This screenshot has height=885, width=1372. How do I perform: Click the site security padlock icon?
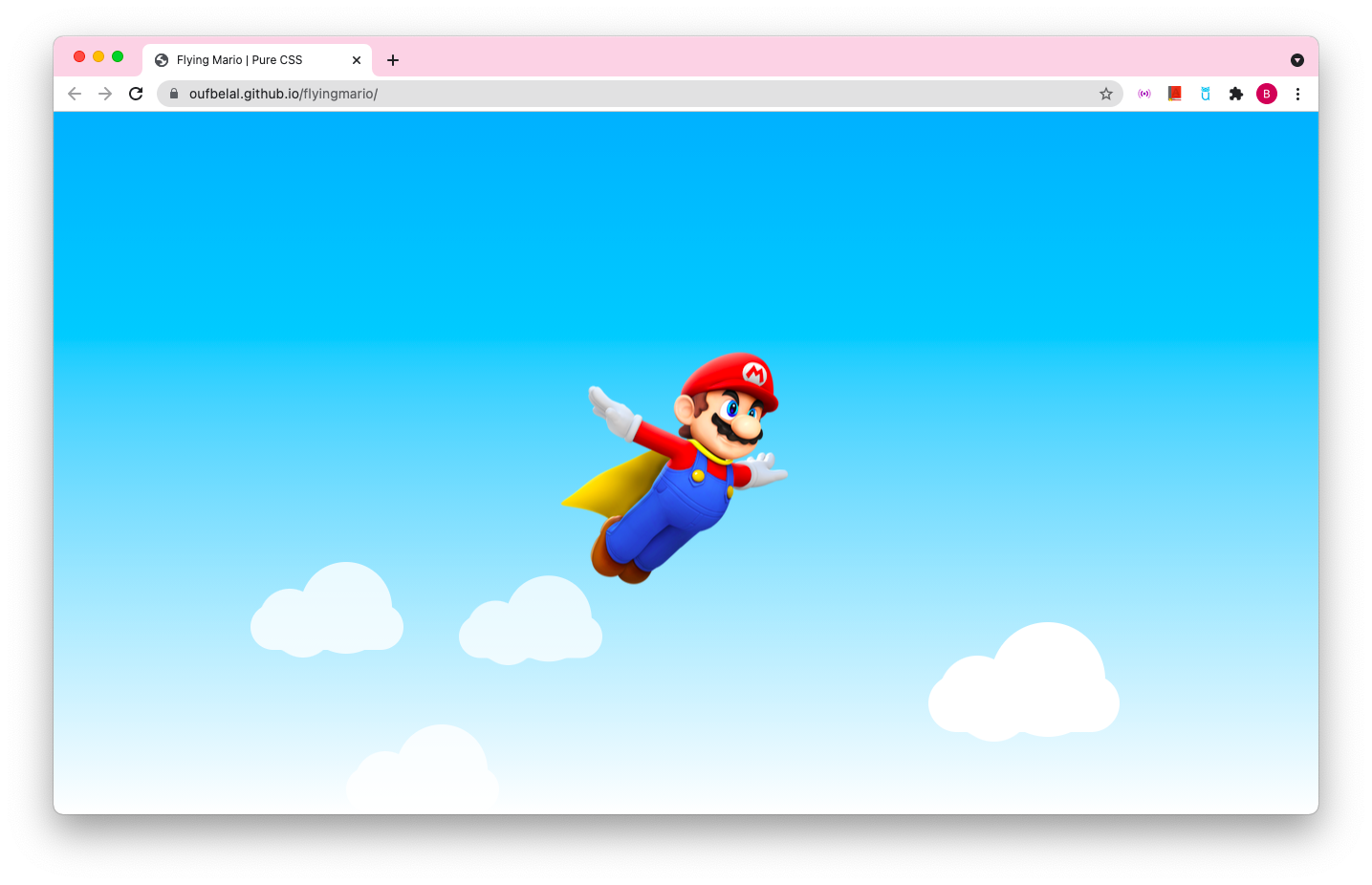173,94
